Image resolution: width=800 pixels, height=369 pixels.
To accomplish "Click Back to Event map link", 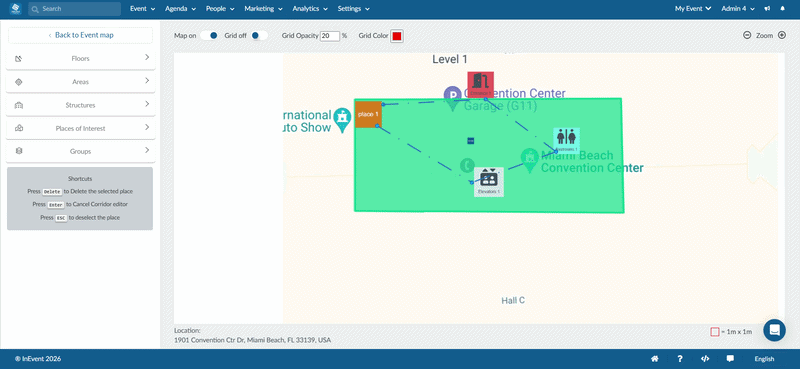I will [81, 35].
